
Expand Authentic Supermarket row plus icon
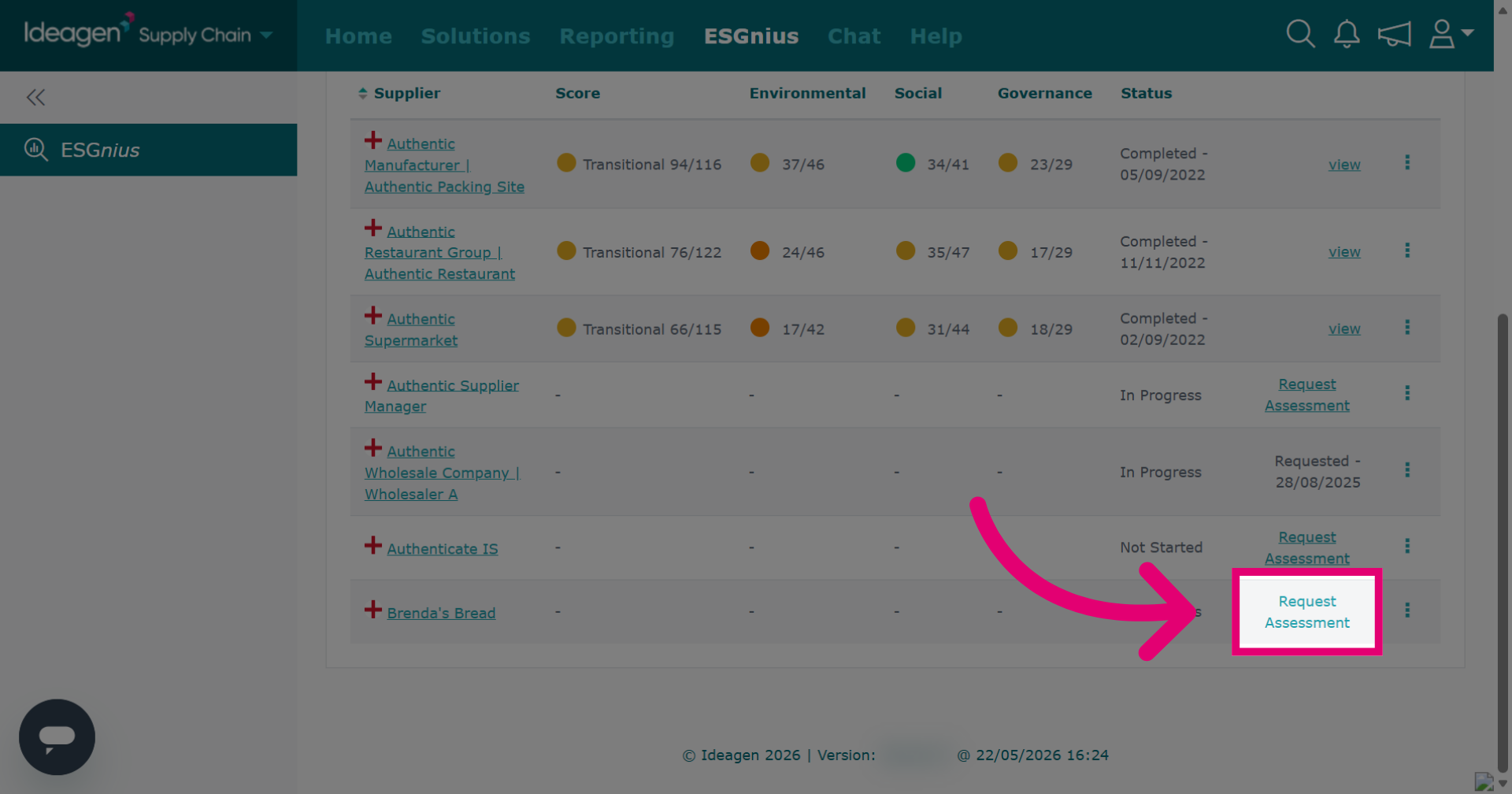[373, 316]
